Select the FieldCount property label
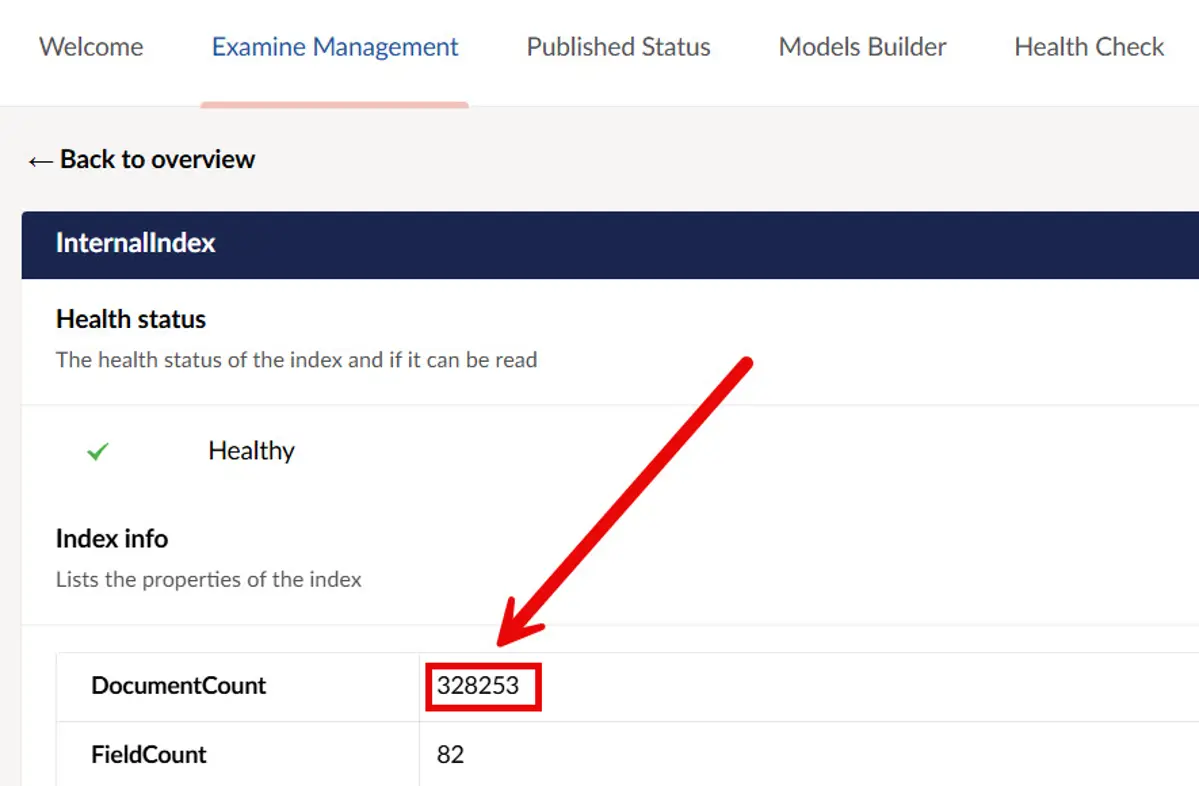1199x786 pixels. (149, 754)
